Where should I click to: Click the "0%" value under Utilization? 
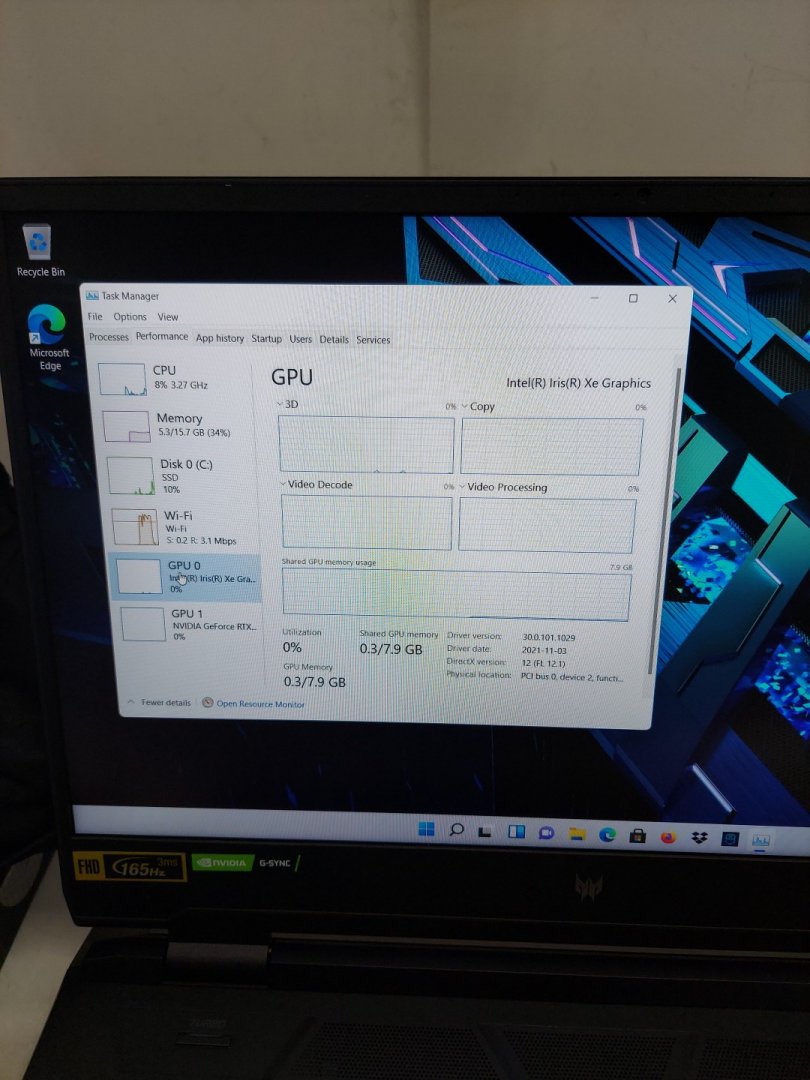coord(292,647)
